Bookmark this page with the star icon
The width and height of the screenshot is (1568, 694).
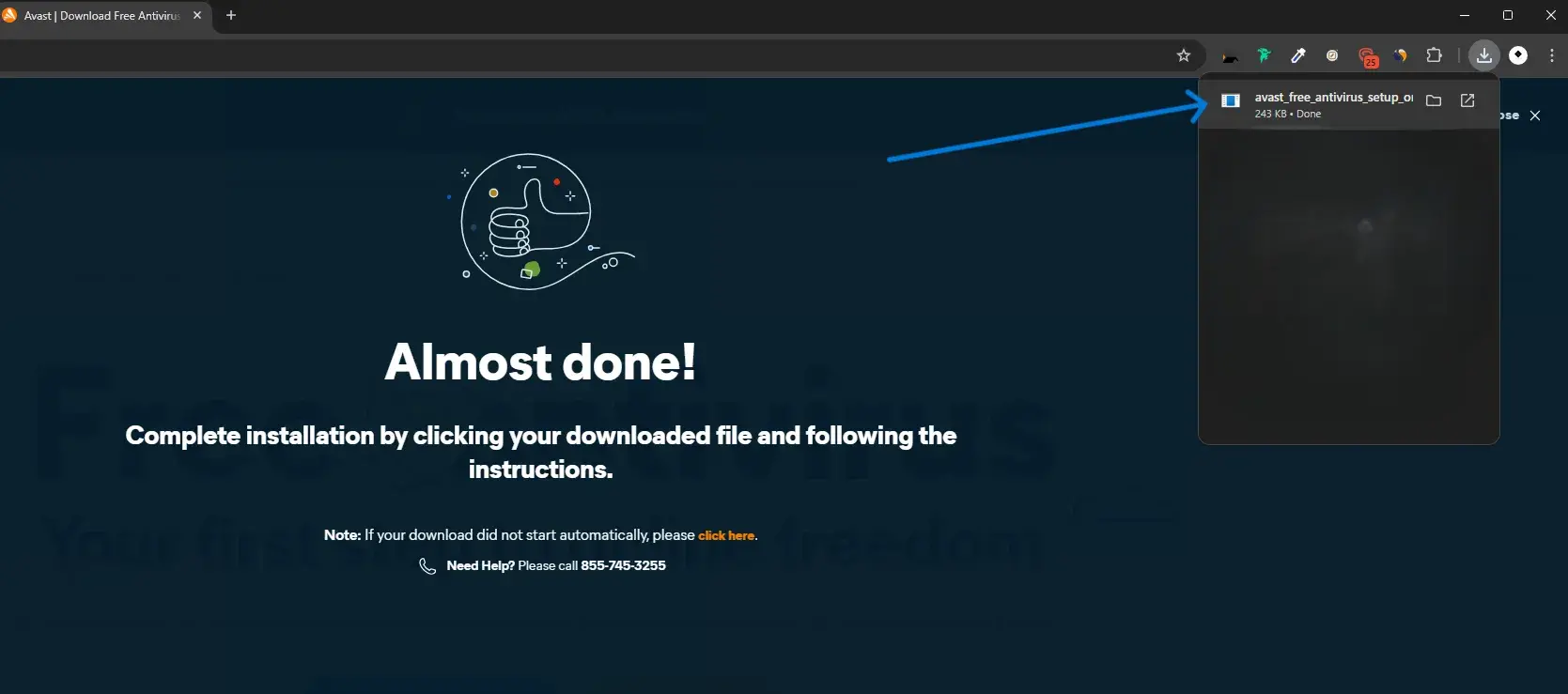1184,55
